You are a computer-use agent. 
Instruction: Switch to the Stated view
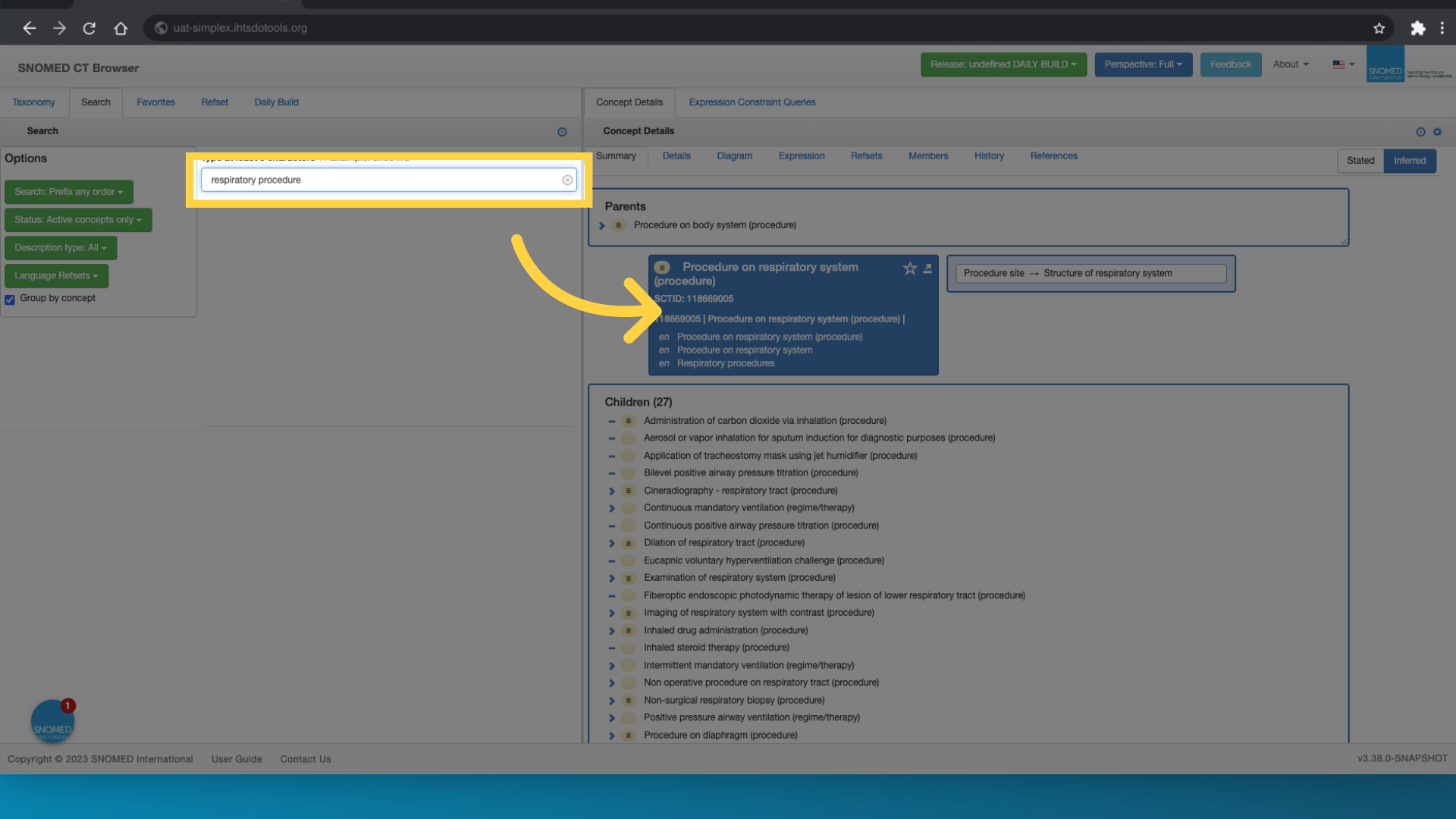1360,161
